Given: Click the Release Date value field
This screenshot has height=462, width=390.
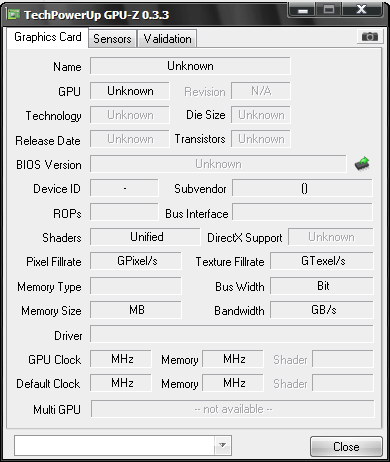Looking at the screenshot, I should (130, 139).
